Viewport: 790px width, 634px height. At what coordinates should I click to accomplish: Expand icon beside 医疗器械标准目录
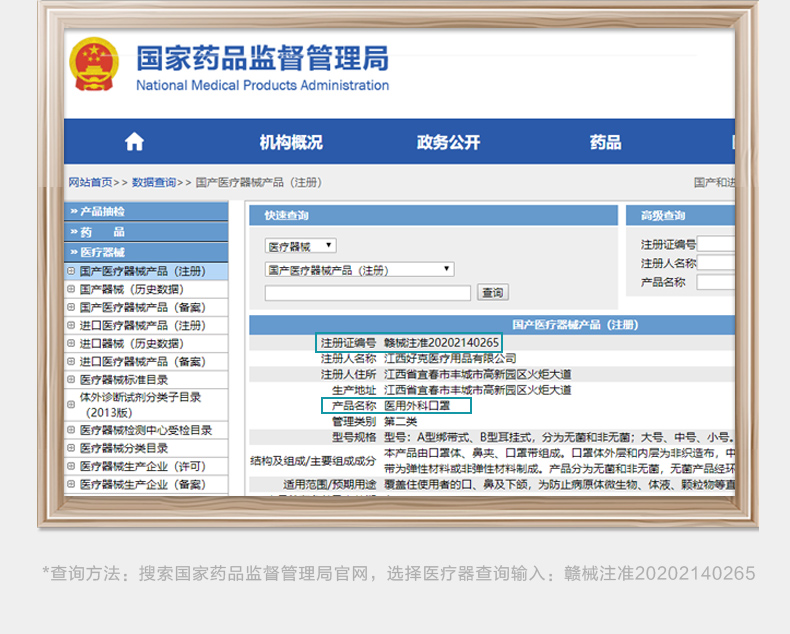(71, 379)
